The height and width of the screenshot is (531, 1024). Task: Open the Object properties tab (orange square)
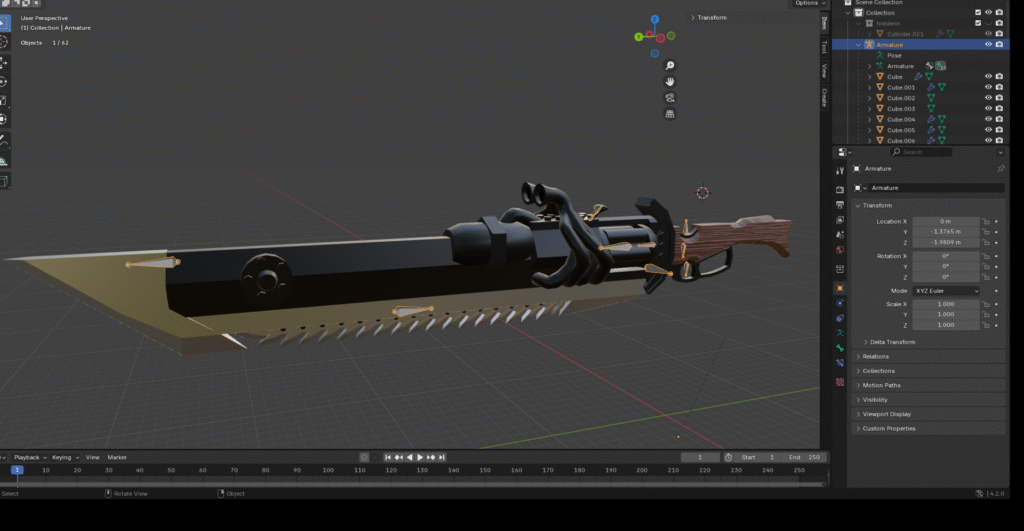click(840, 288)
